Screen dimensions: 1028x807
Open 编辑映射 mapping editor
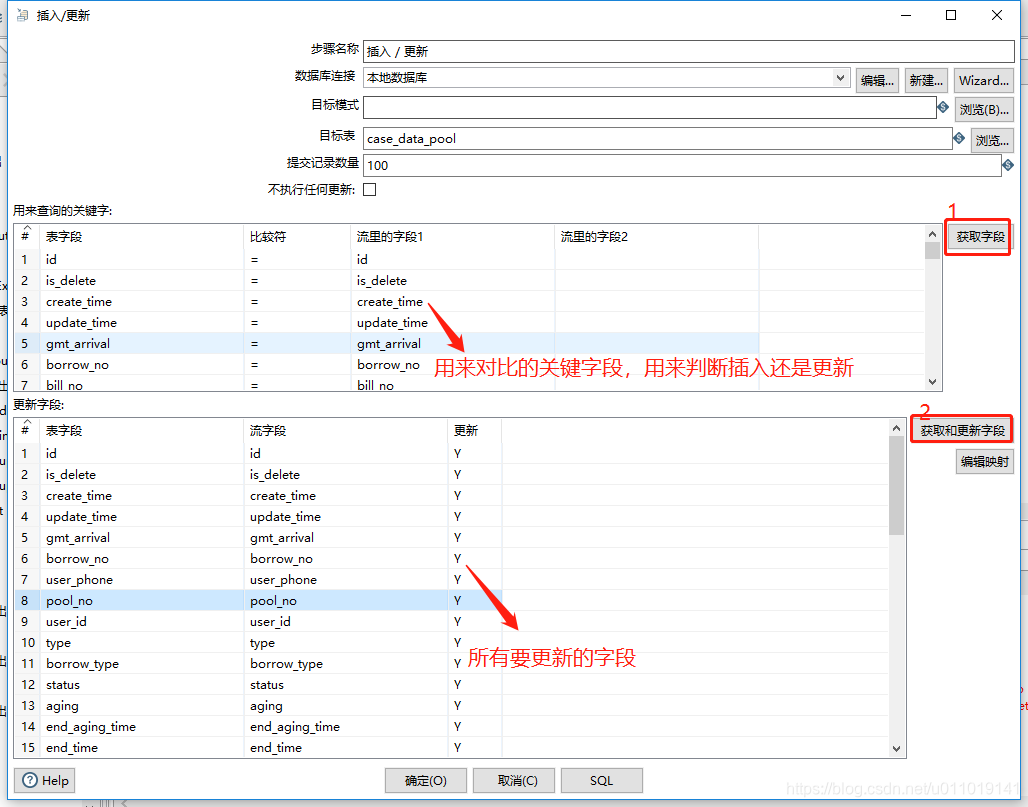pos(984,462)
